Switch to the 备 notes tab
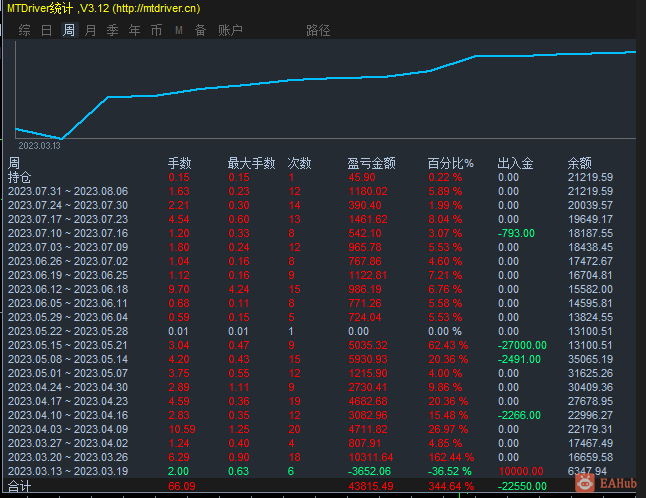This screenshot has width=646, height=498. [200, 30]
